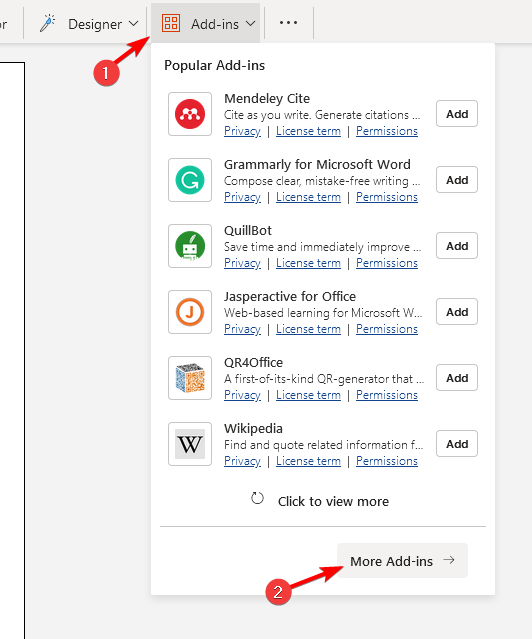Click the Grammarly add-in icon
Viewport: 532px width, 639px height.
coord(190,180)
